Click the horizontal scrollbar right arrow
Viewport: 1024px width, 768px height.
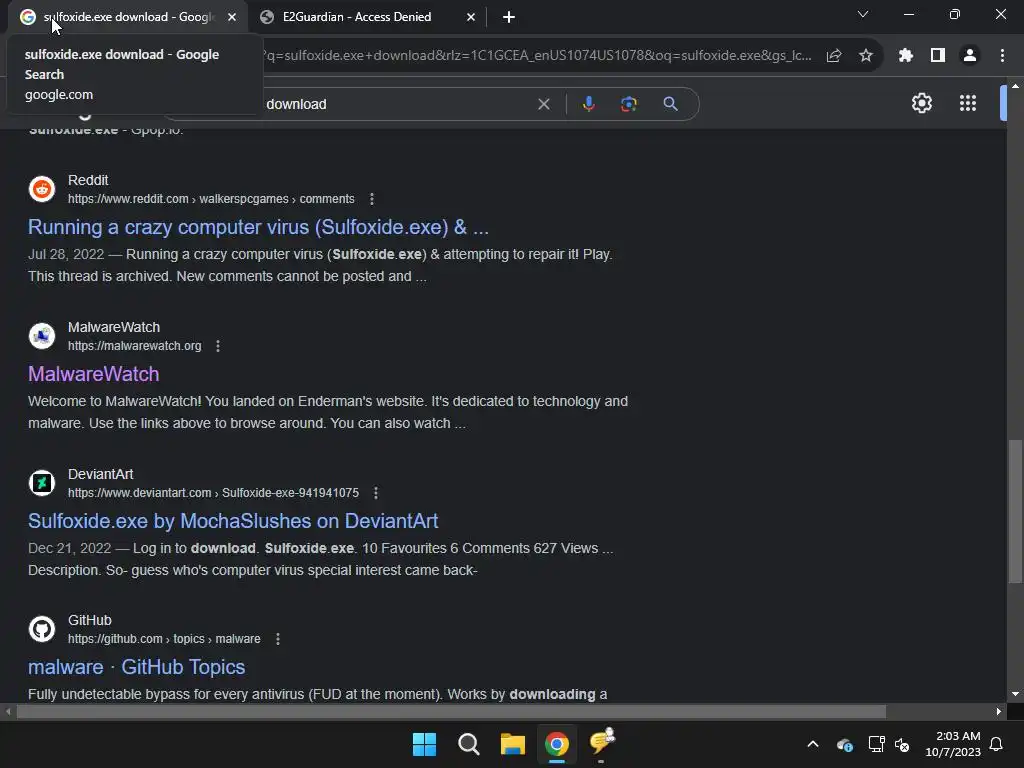999,712
